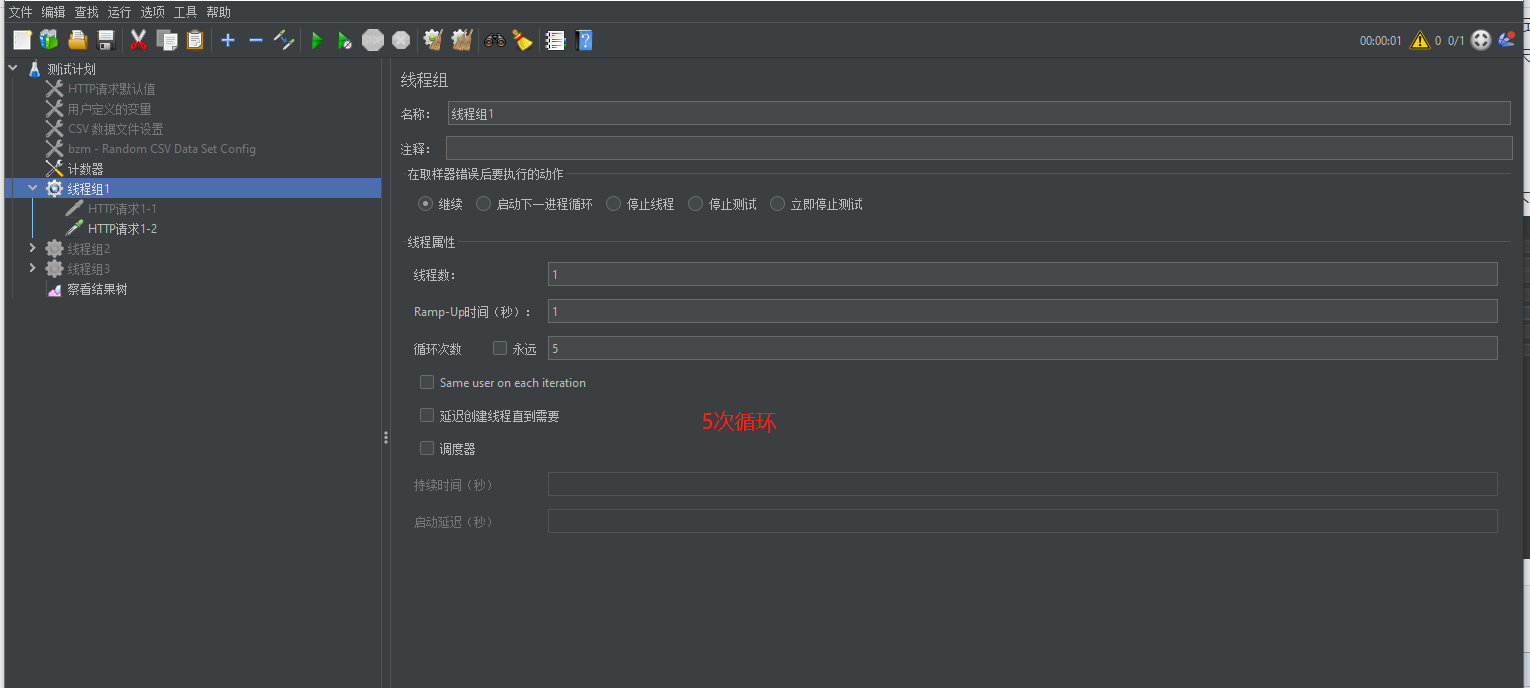Image resolution: width=1530 pixels, height=688 pixels.
Task: Open Help with question mark icon
Action: 584,40
